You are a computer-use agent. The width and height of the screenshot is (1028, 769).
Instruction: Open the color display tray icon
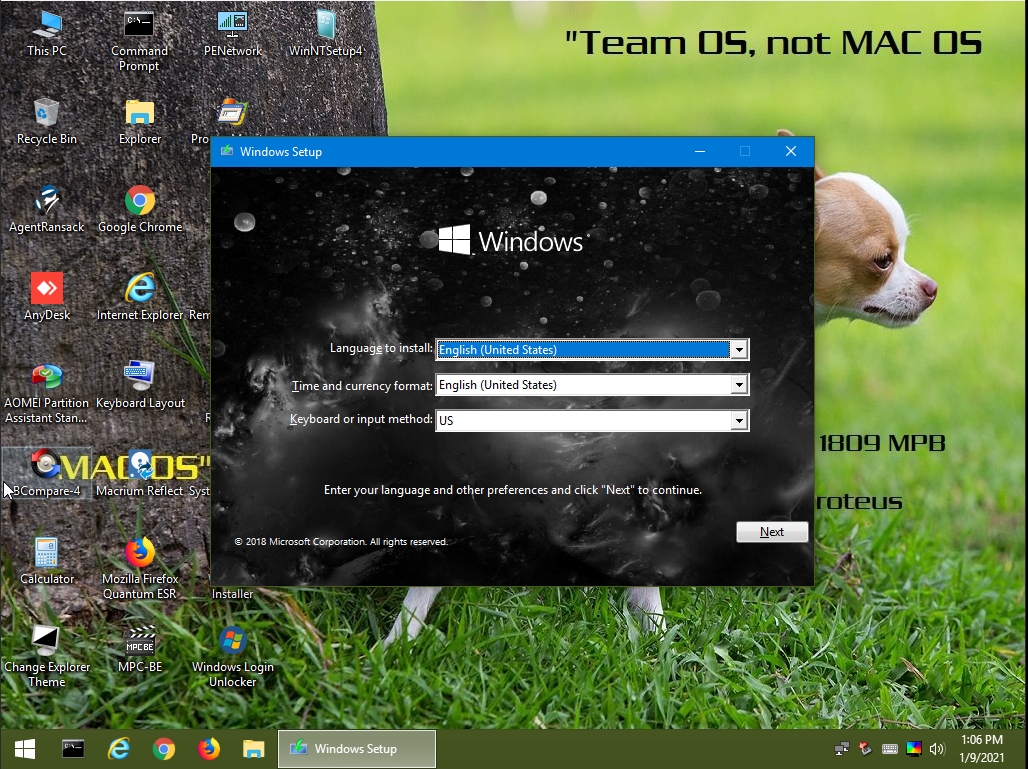click(x=913, y=749)
